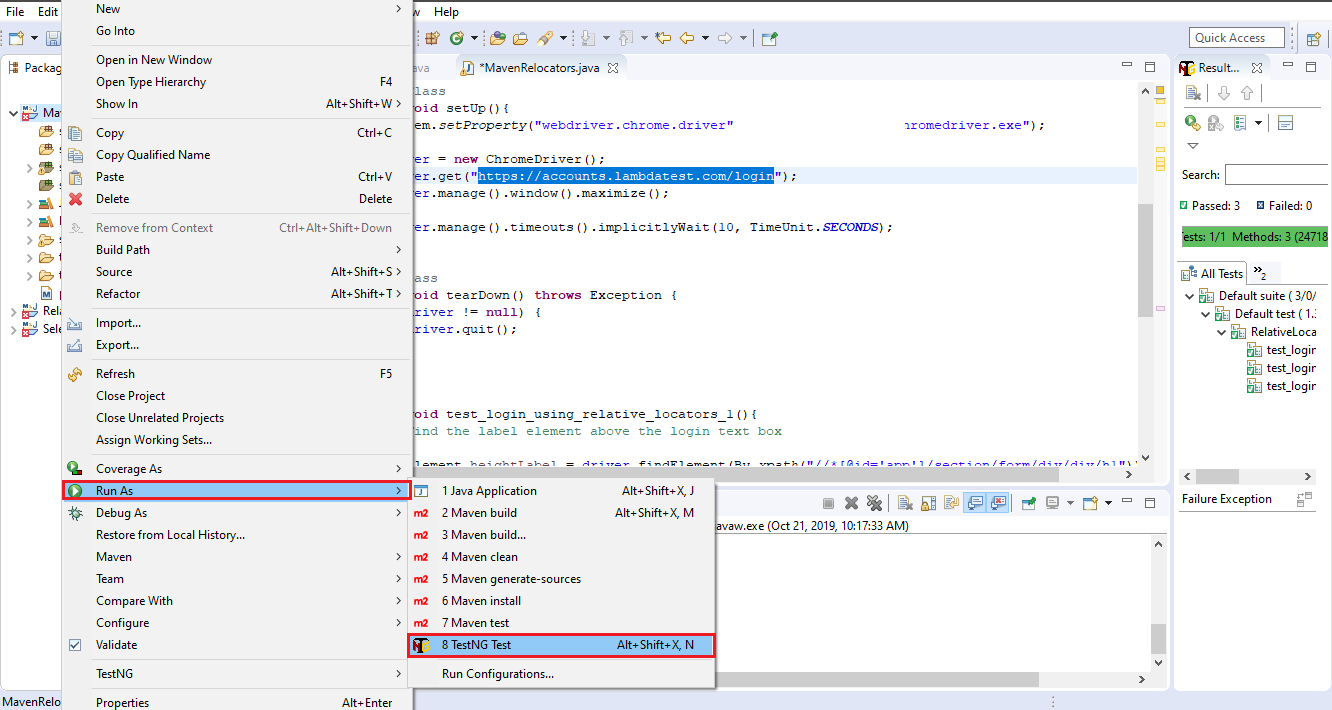Screen dimensions: 1332x710
Task: Click the green test progress bar
Action: (1254, 237)
